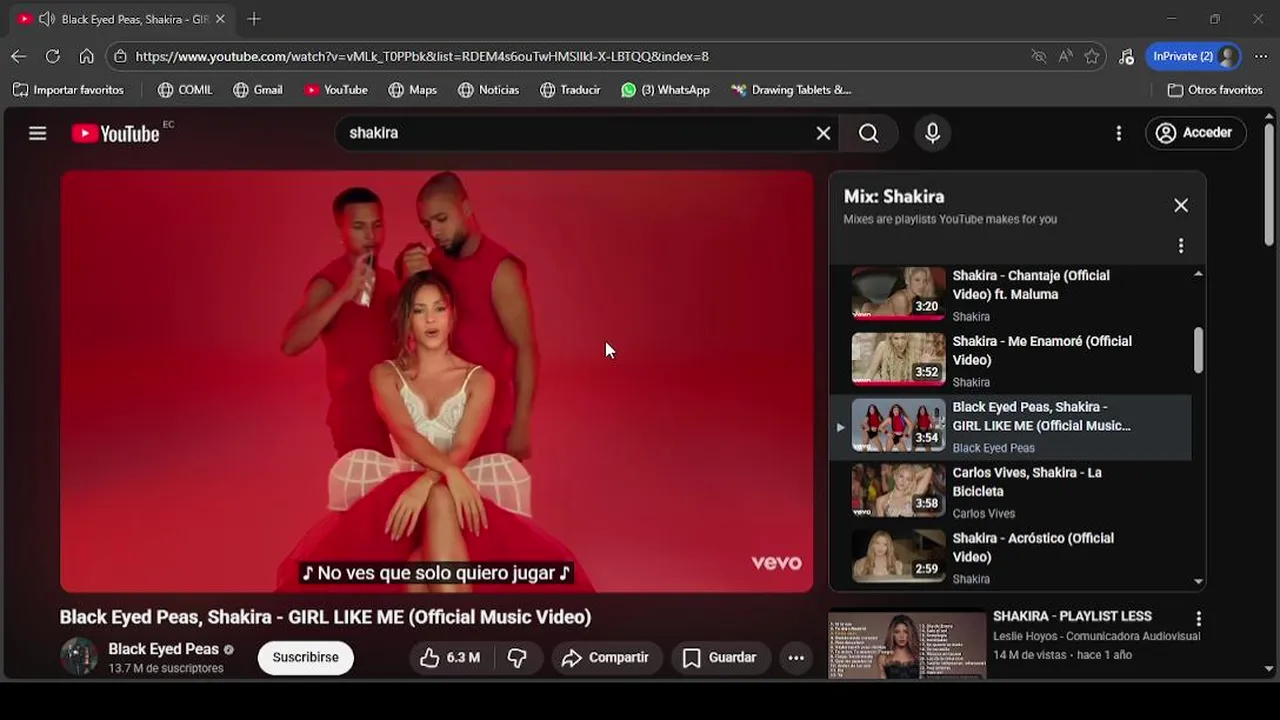Go to the YouTube home logo
This screenshot has width=1280, height=720.
coord(116,133)
